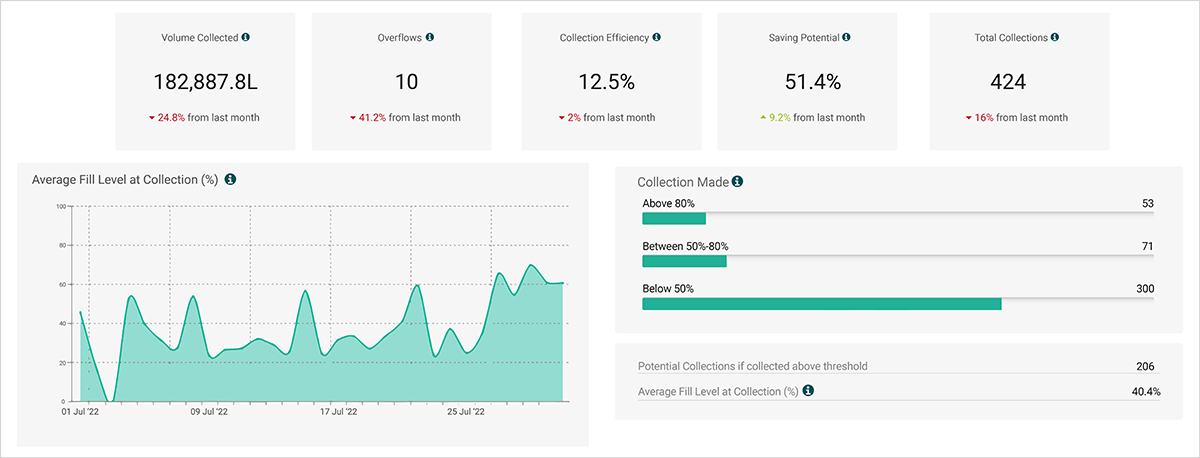Click the red arrow under Collection Efficiency
Viewport: 1200px width, 458px height.
point(562,118)
